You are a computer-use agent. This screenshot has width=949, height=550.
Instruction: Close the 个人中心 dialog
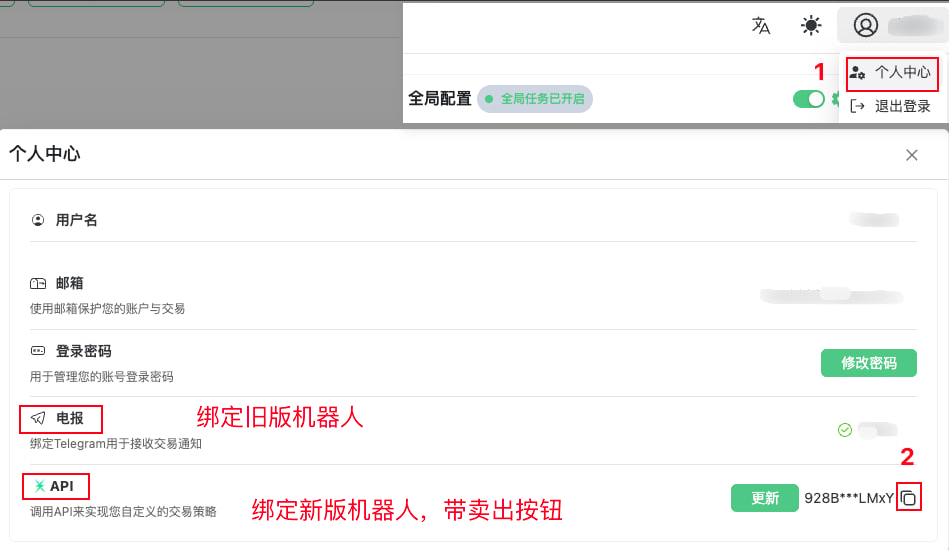(911, 155)
